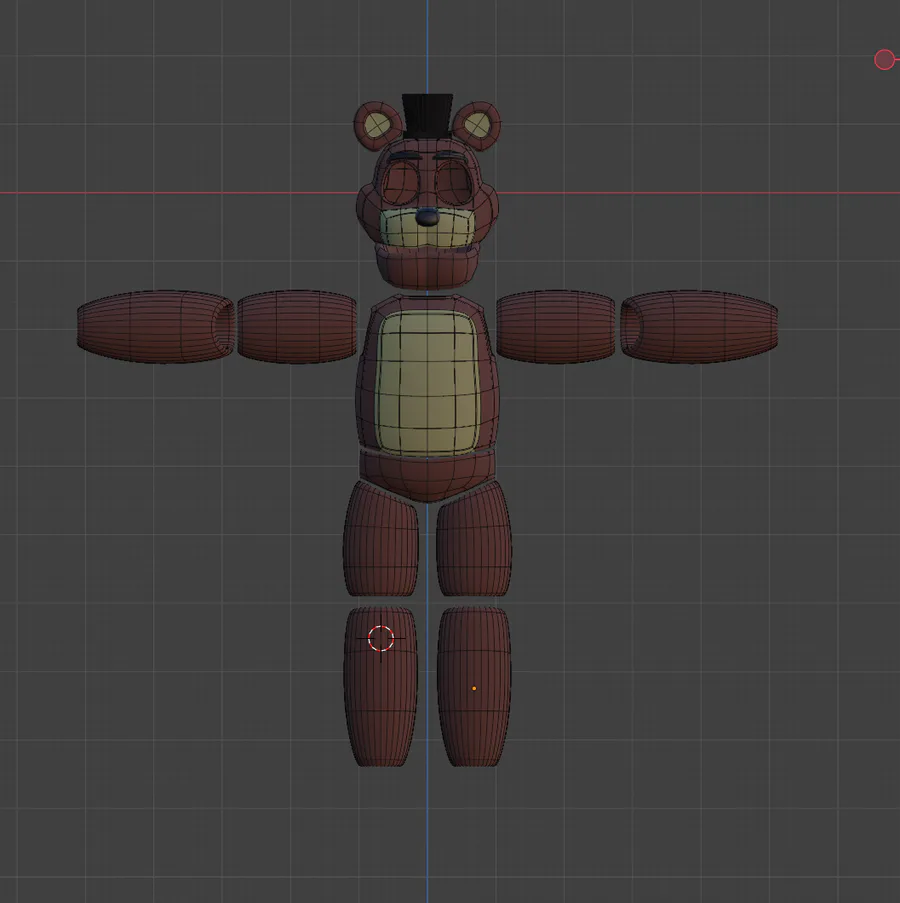This screenshot has width=900, height=903.
Task: Select the bear's ear on viewer's left
Action: pos(378,125)
